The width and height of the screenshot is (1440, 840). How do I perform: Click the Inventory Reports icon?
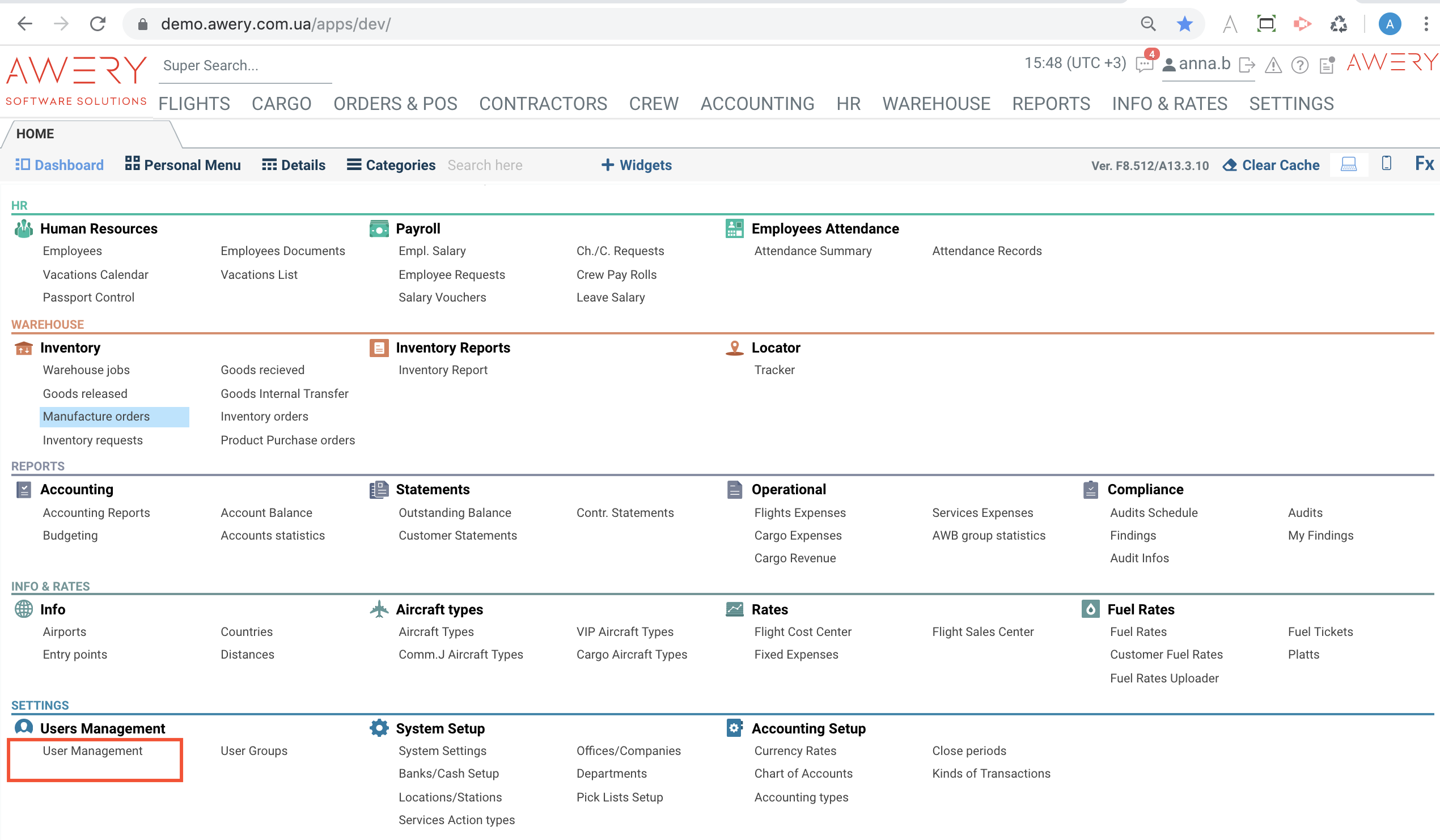[379, 347]
